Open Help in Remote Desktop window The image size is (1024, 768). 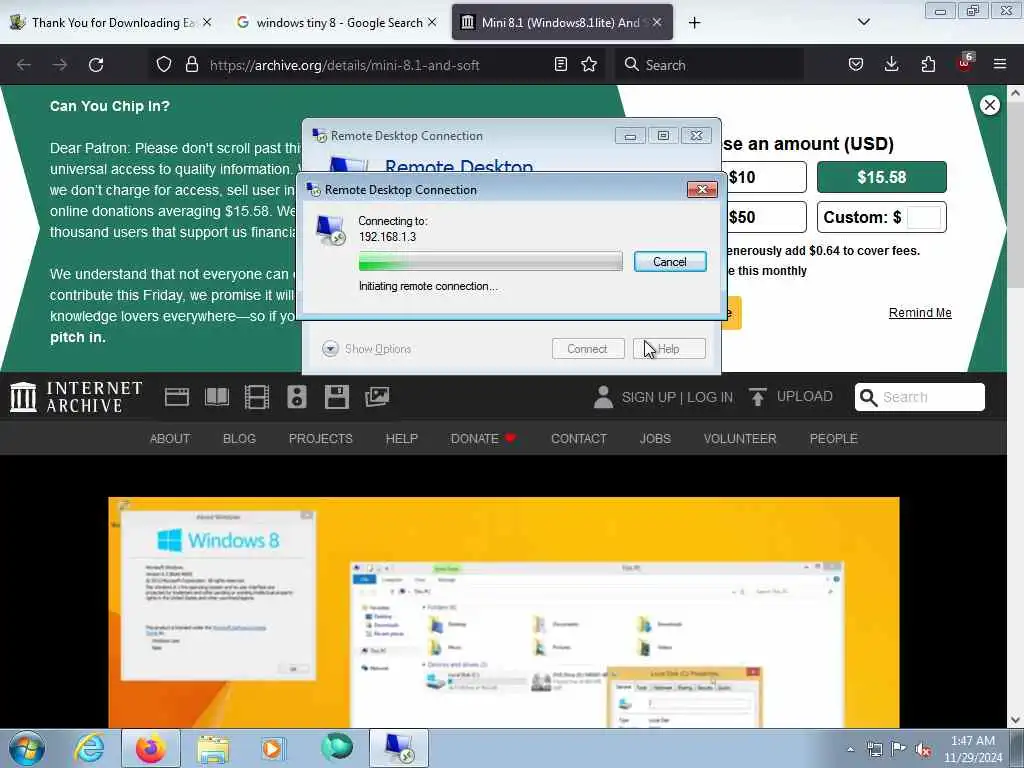[669, 349]
